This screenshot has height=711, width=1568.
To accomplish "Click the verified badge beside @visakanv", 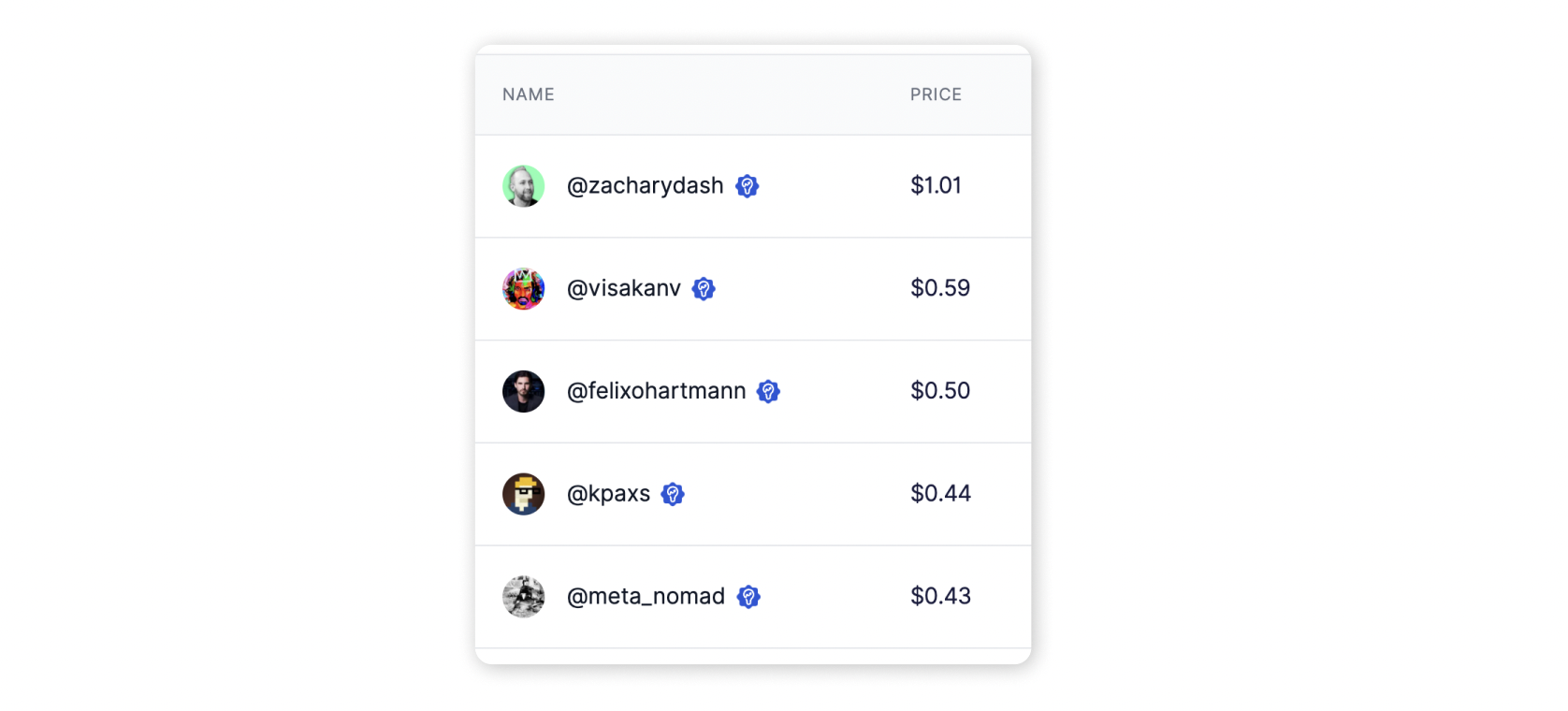I will pos(704,289).
